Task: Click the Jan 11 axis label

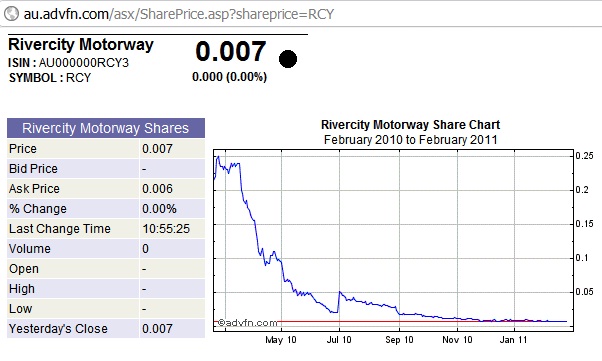Action: tap(513, 340)
